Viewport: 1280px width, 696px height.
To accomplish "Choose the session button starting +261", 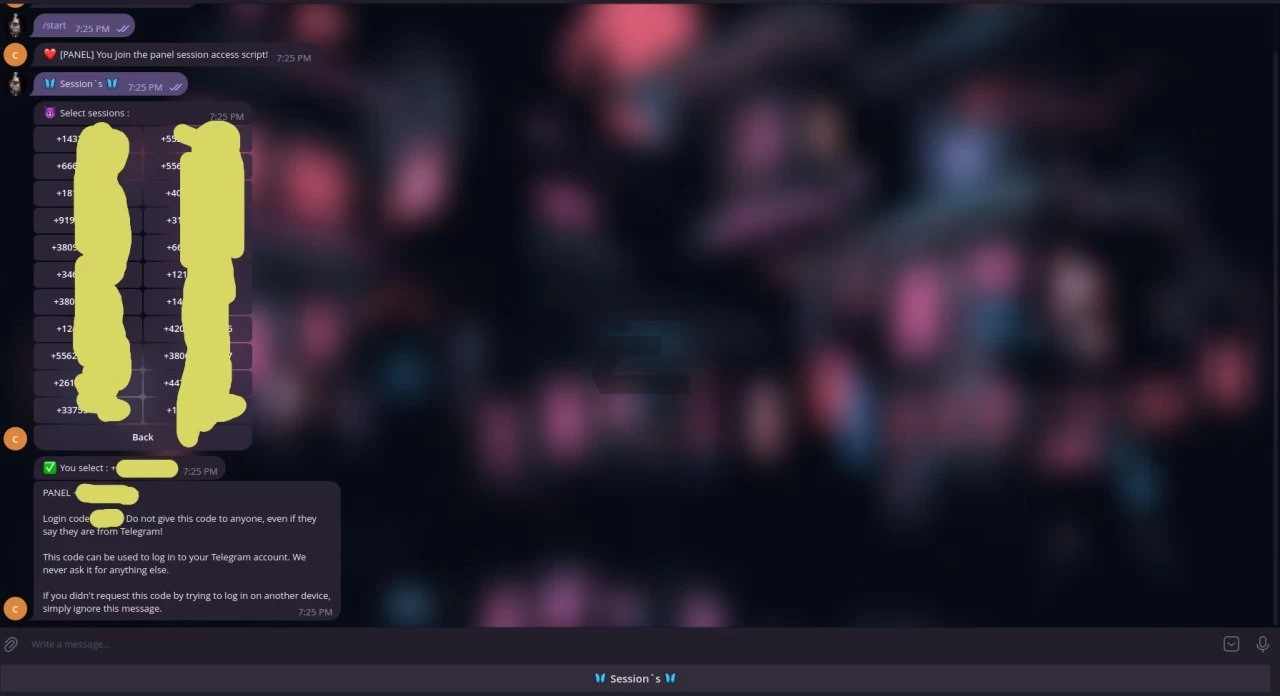I will pos(88,383).
